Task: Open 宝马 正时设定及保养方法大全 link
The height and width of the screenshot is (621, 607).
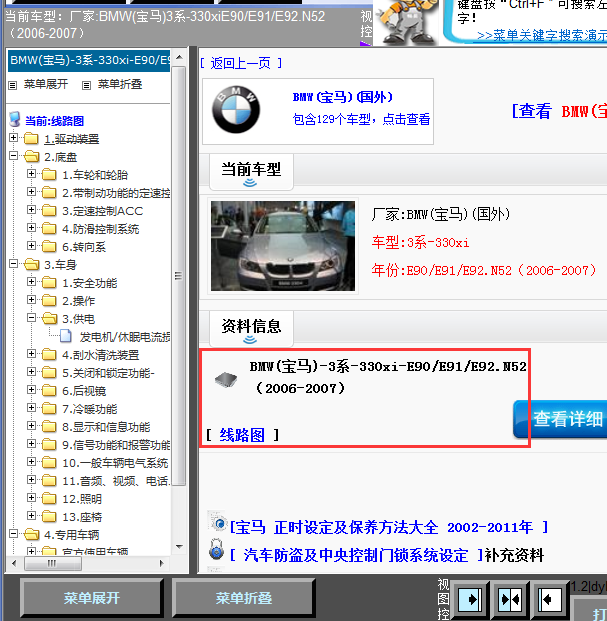Action: point(389,527)
